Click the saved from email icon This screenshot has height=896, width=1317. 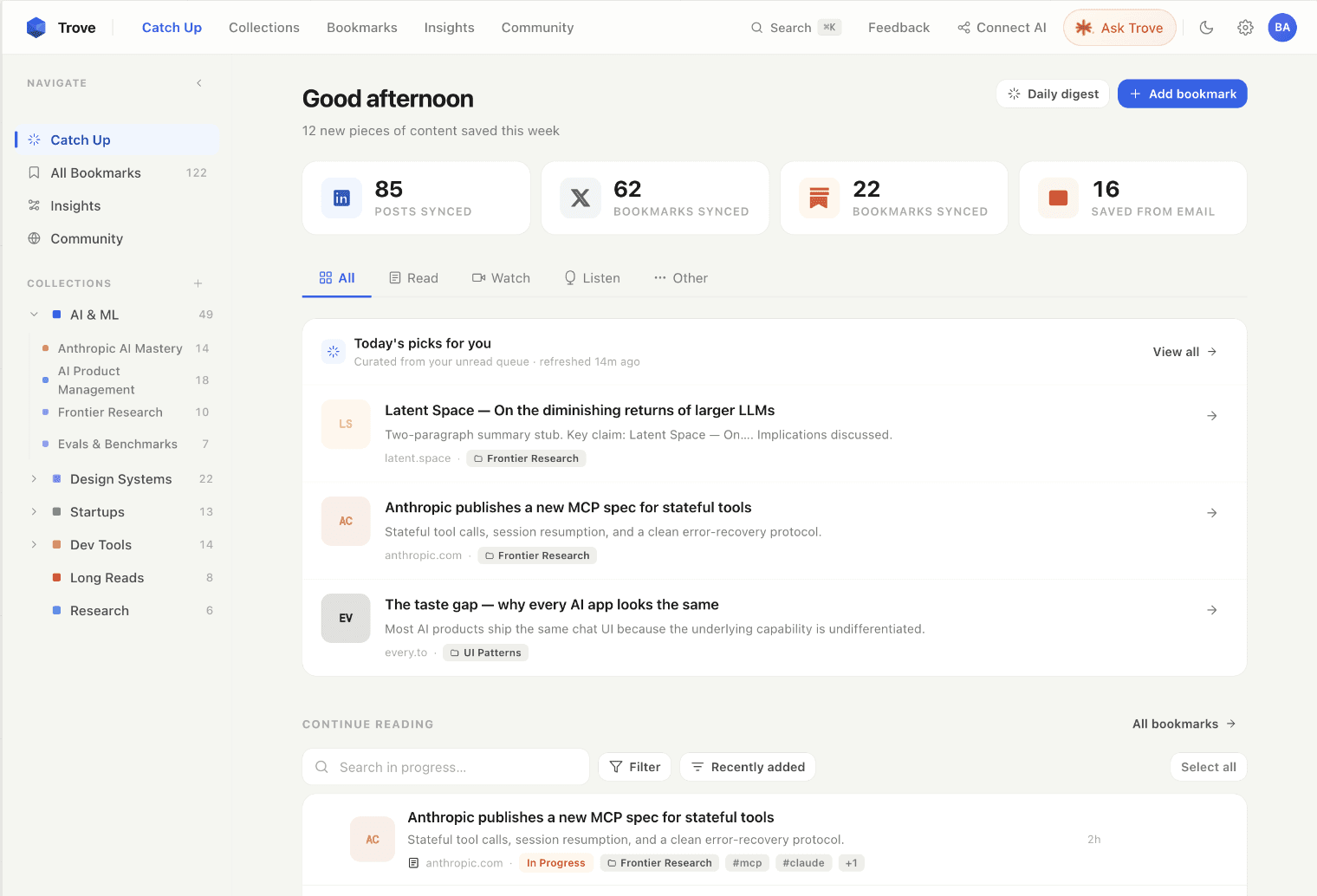pyautogui.click(x=1058, y=198)
